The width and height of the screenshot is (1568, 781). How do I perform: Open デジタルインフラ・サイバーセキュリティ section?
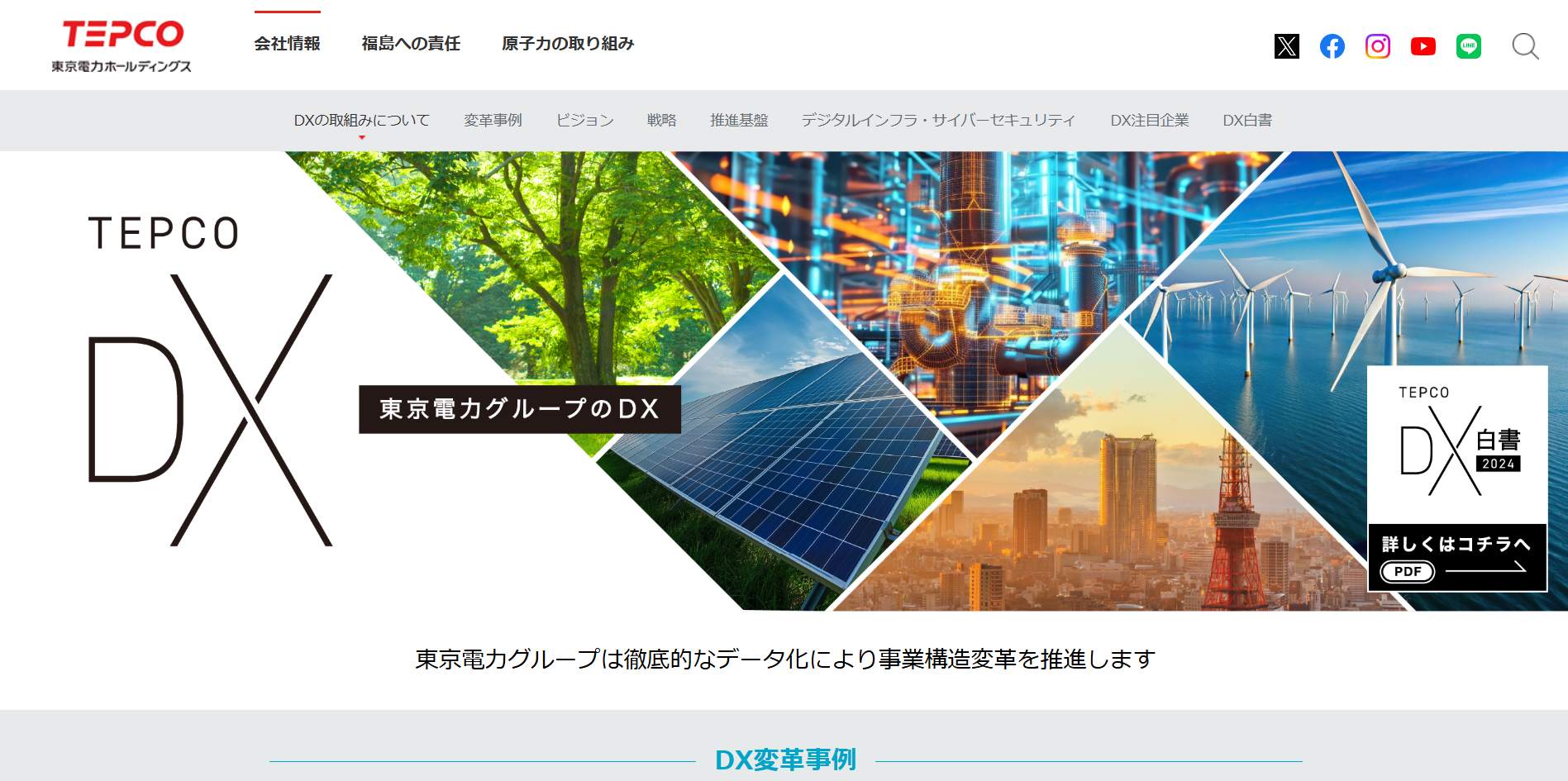pos(938,121)
